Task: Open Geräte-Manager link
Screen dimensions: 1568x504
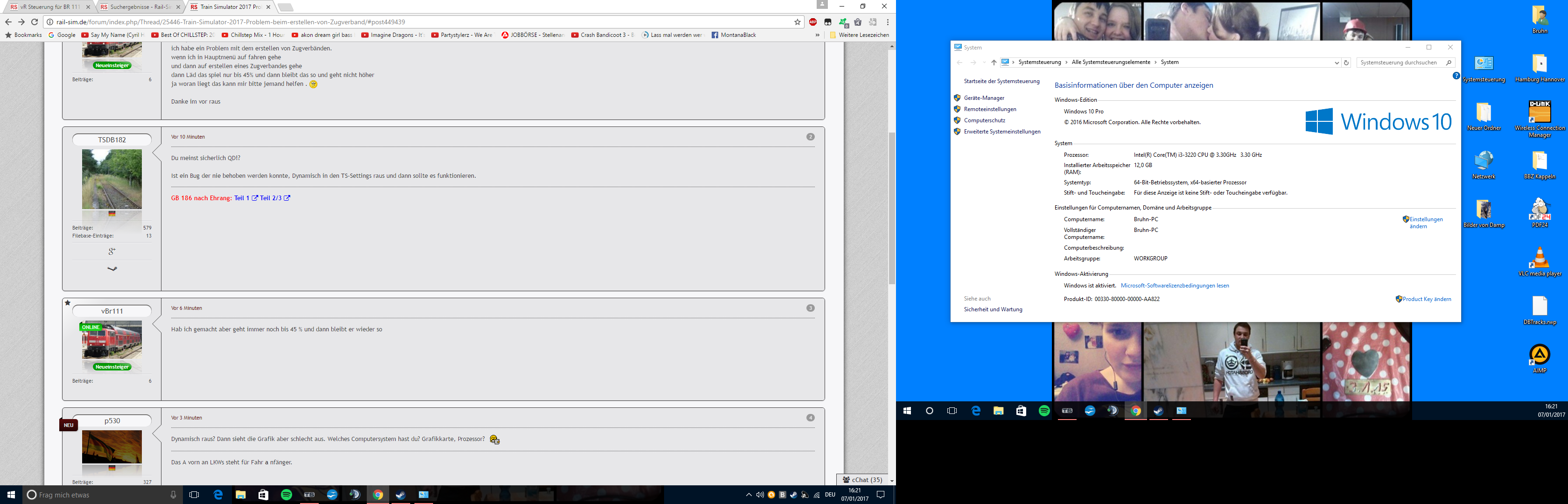Action: point(984,98)
